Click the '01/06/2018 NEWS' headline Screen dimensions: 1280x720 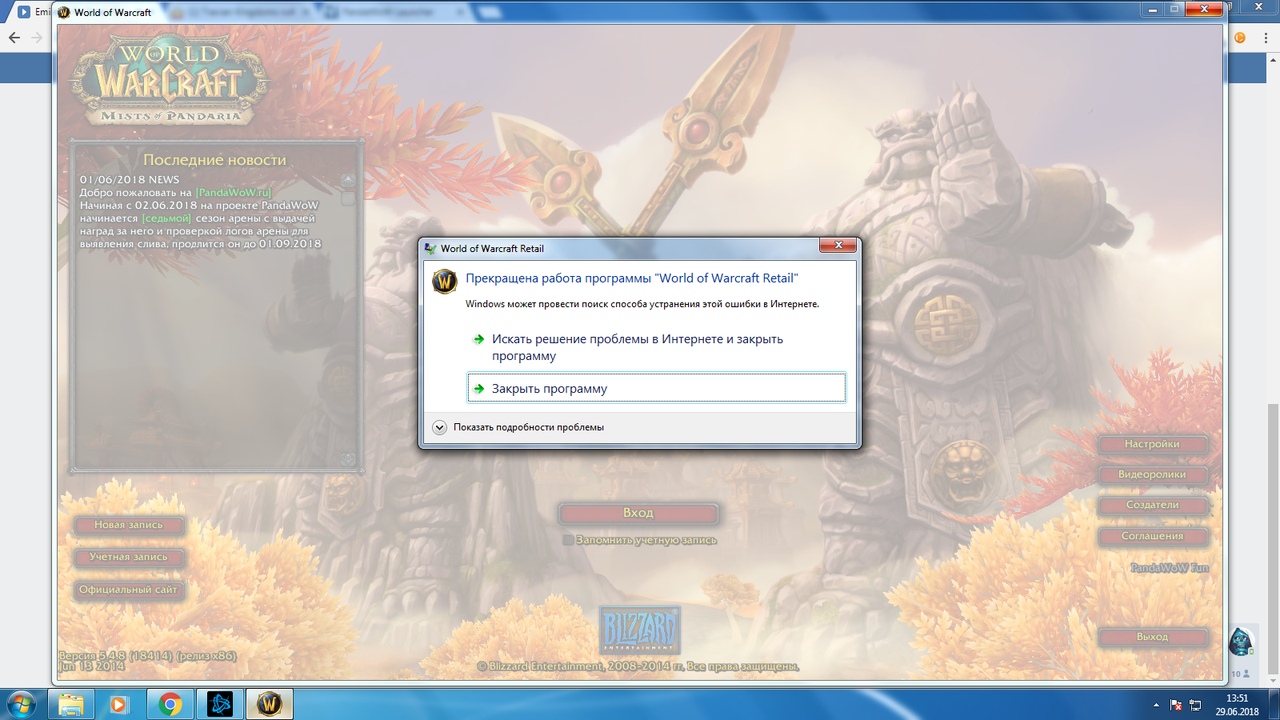[x=130, y=179]
